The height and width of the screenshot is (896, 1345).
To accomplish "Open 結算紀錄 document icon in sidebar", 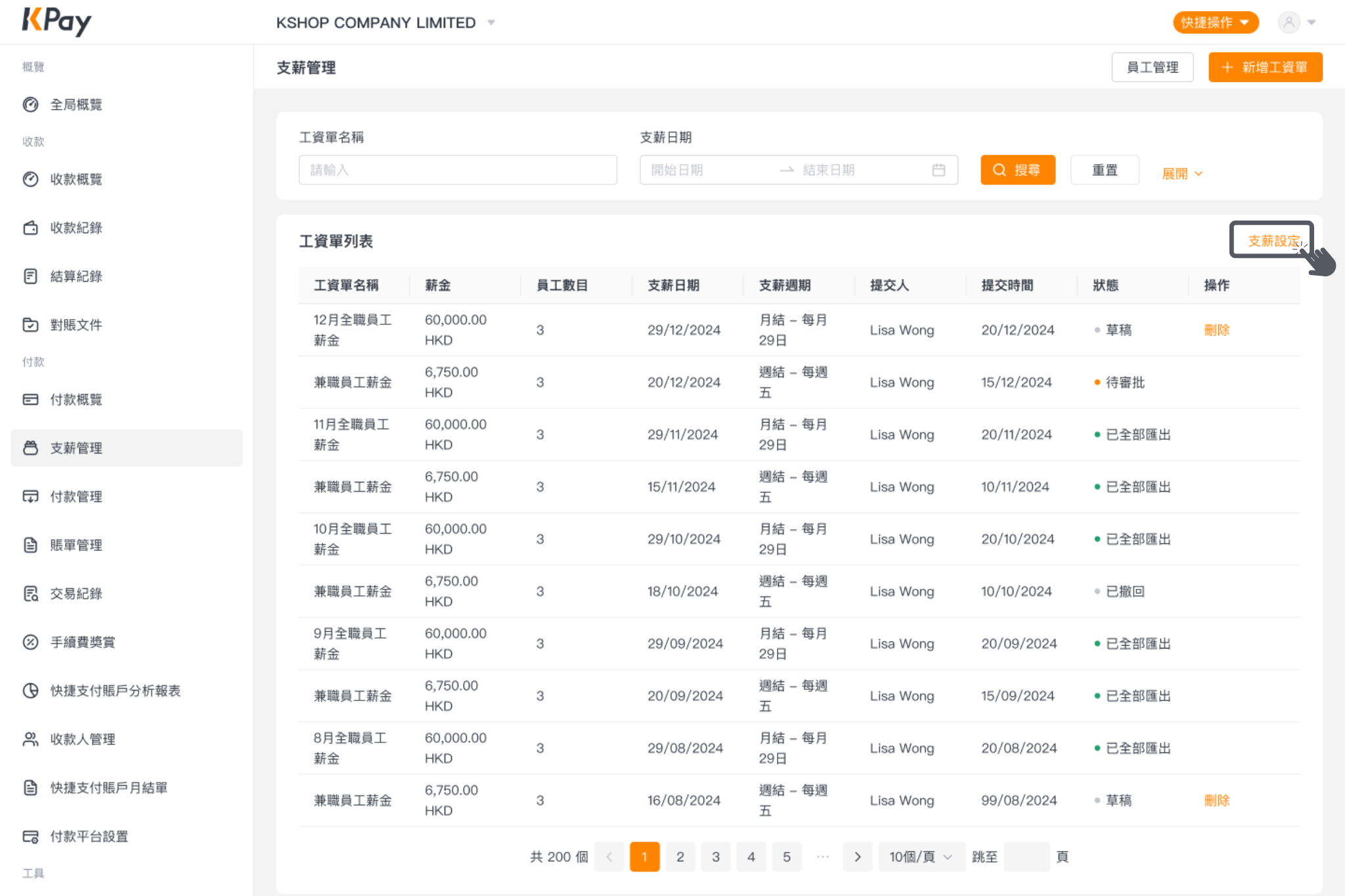I will pos(30,276).
